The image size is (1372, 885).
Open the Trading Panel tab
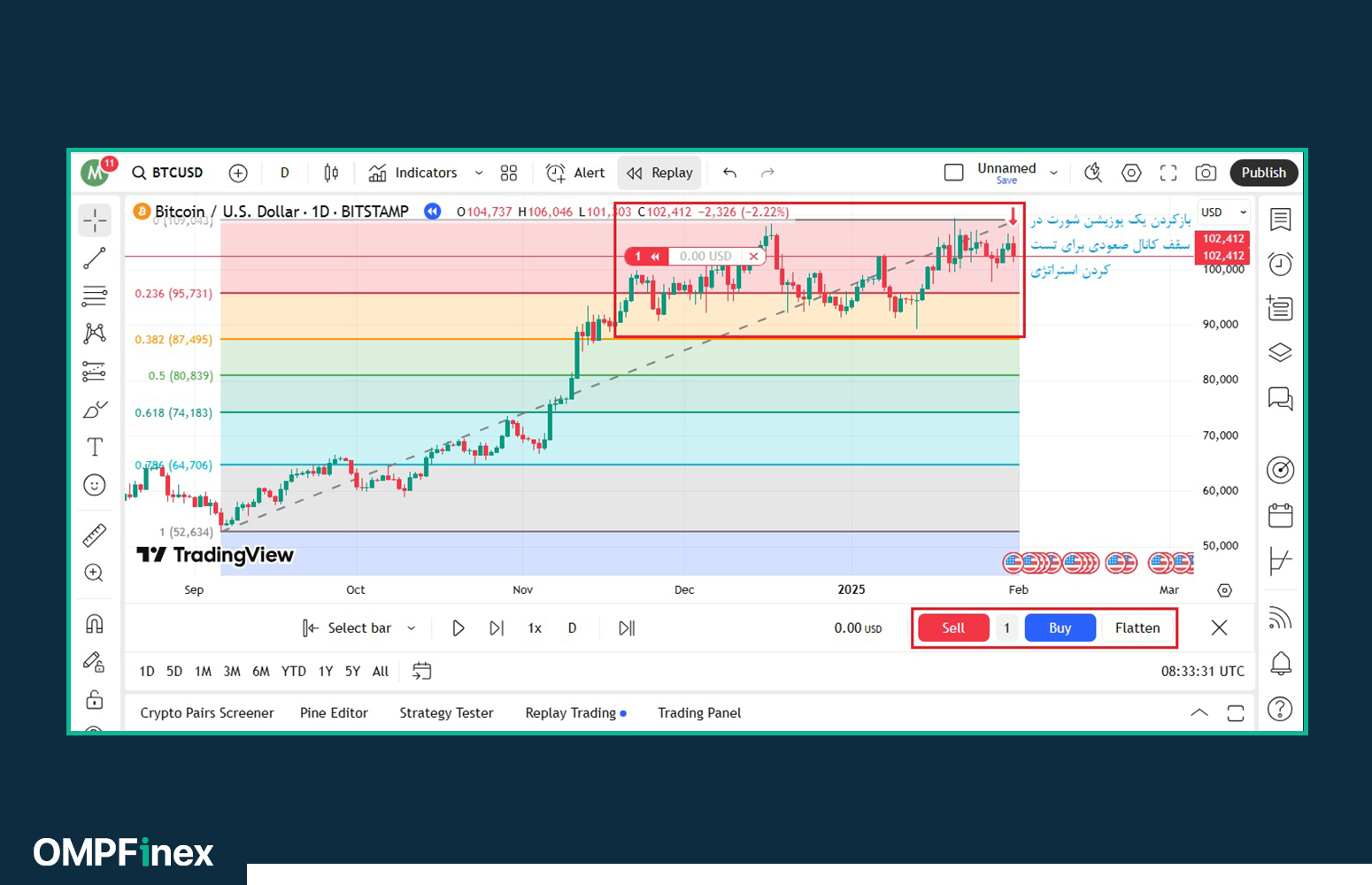tap(699, 713)
